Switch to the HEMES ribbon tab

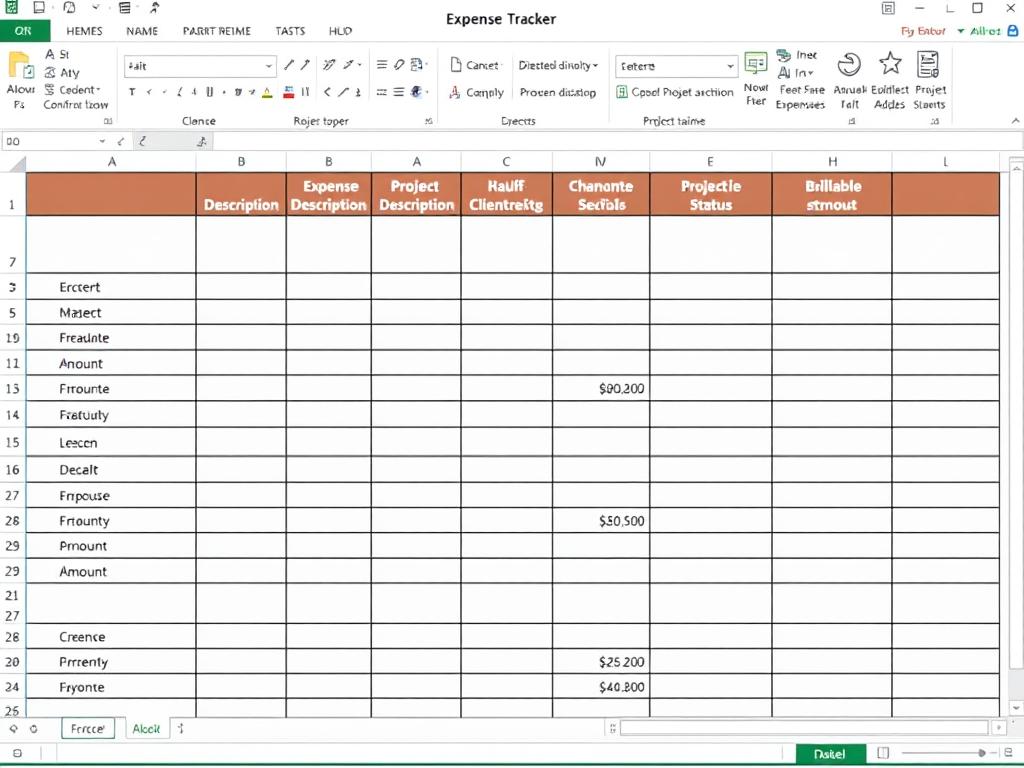[84, 31]
